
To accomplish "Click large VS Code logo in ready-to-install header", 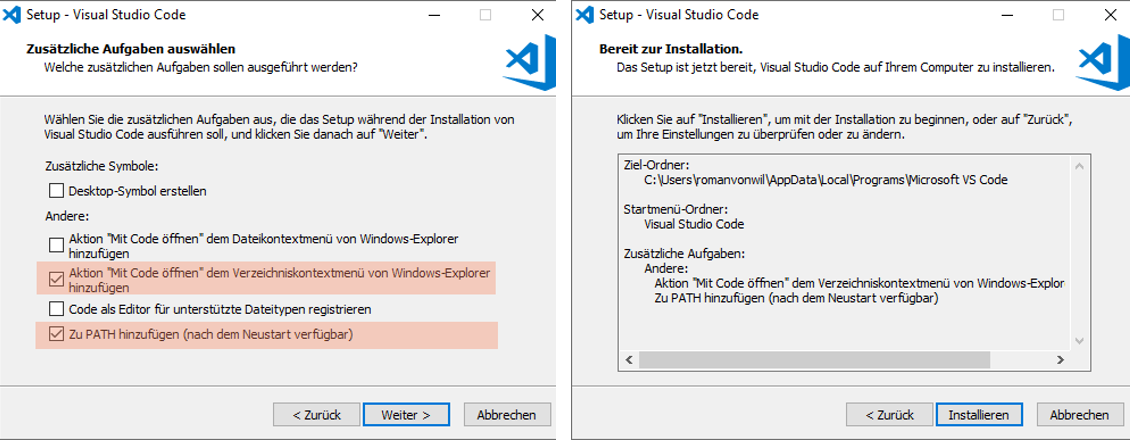I will click(1103, 62).
